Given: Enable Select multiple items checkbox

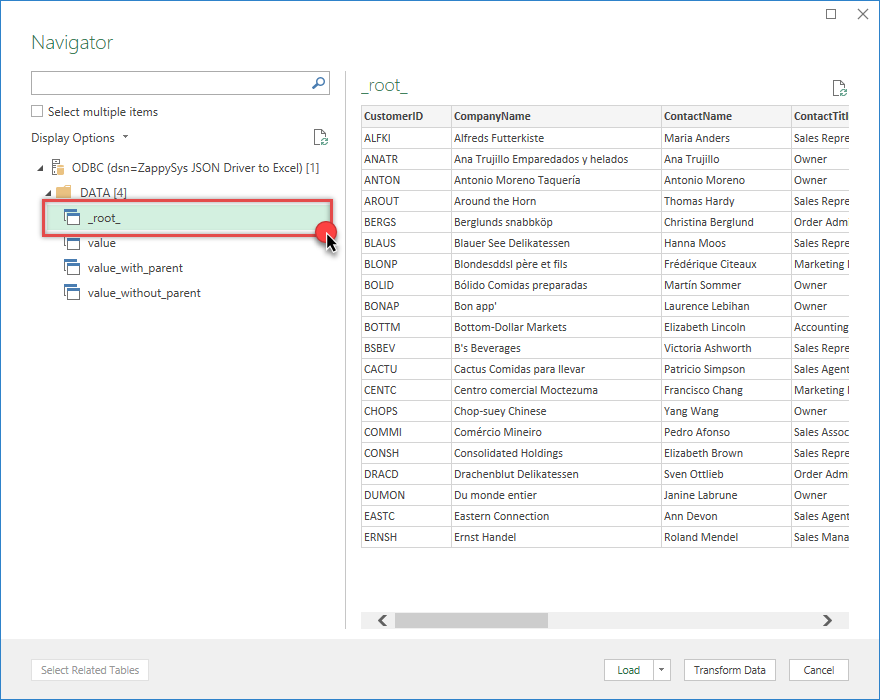Looking at the screenshot, I should 37,112.
